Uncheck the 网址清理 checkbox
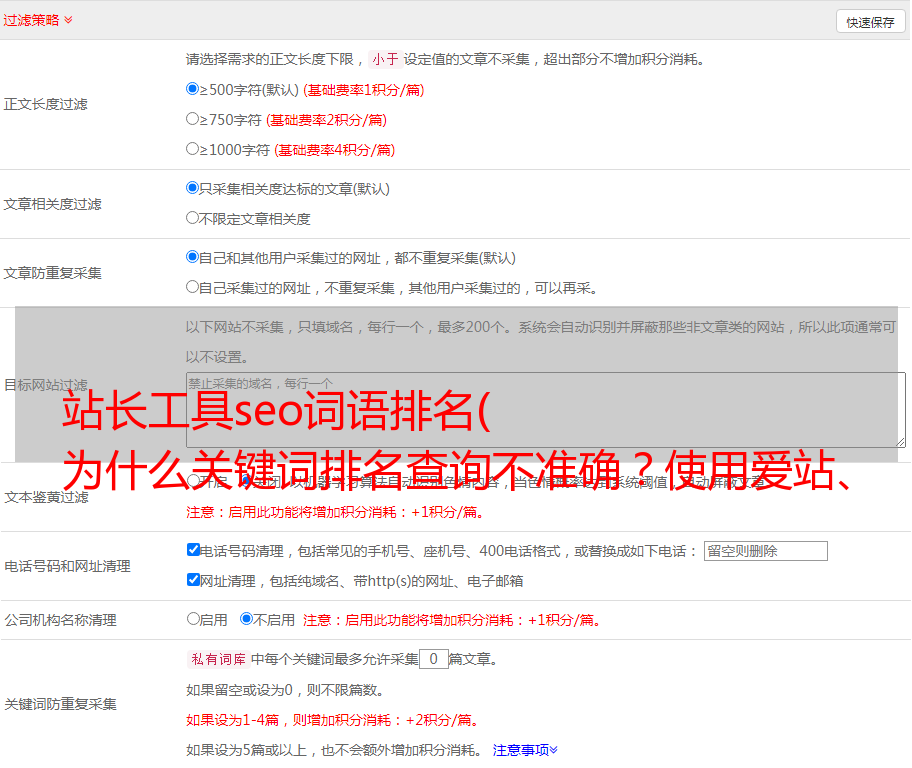Viewport: 912px width, 768px height. click(x=193, y=579)
